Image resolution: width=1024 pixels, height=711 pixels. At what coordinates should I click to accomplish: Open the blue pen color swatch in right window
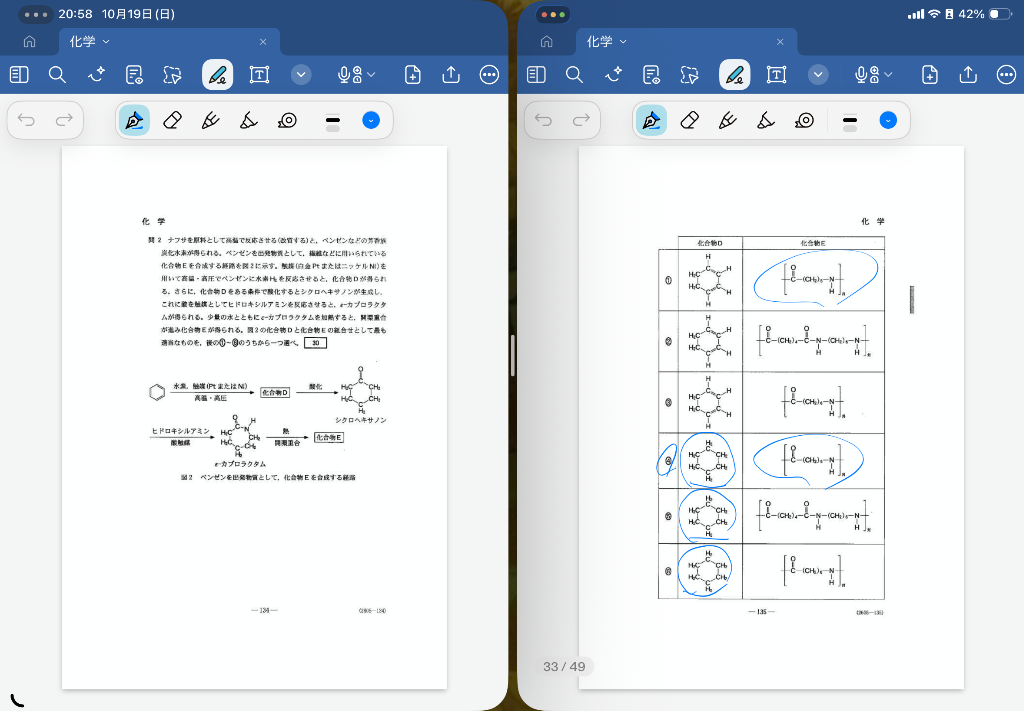tap(888, 121)
